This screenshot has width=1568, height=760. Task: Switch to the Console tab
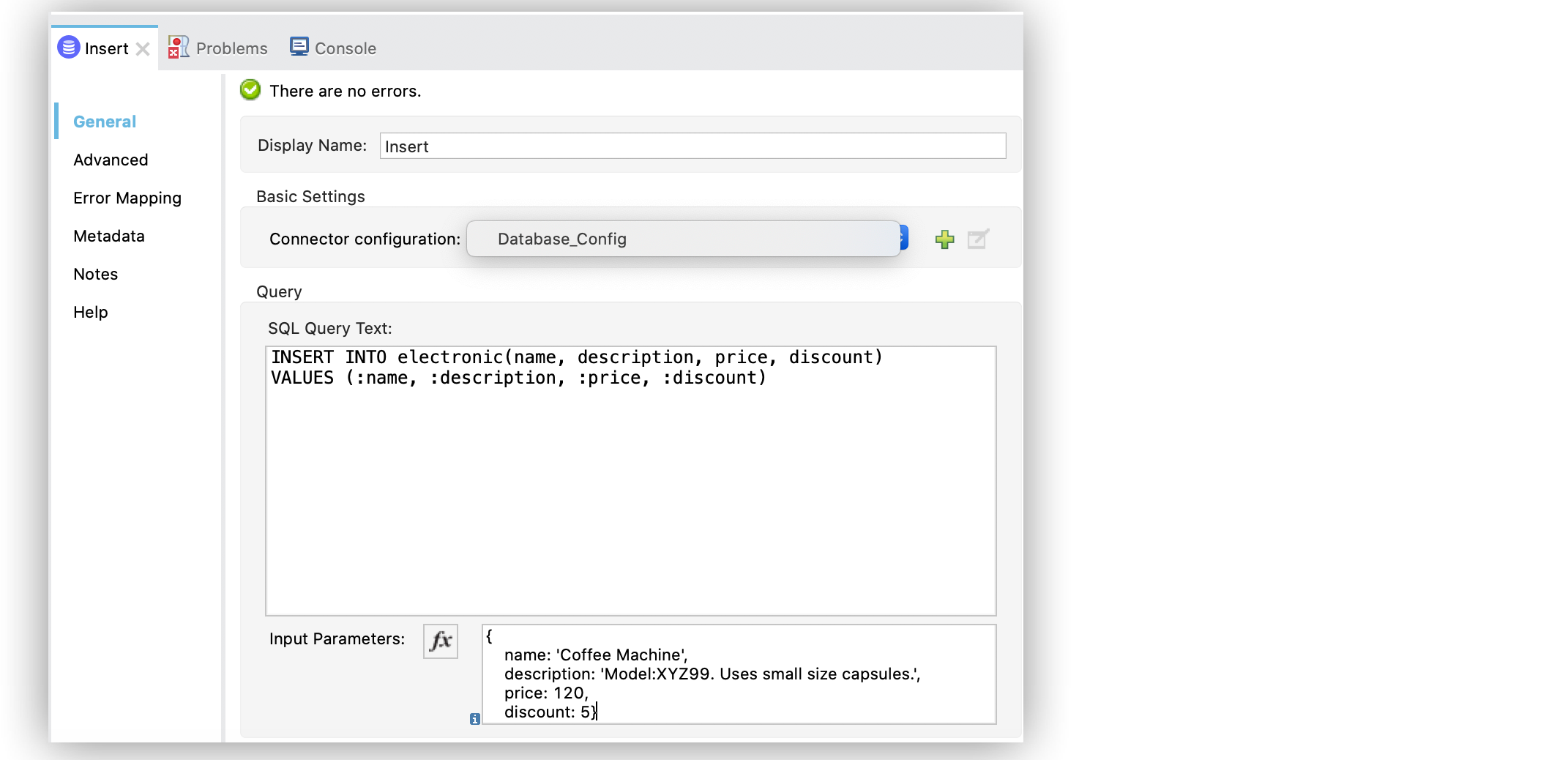coord(345,47)
